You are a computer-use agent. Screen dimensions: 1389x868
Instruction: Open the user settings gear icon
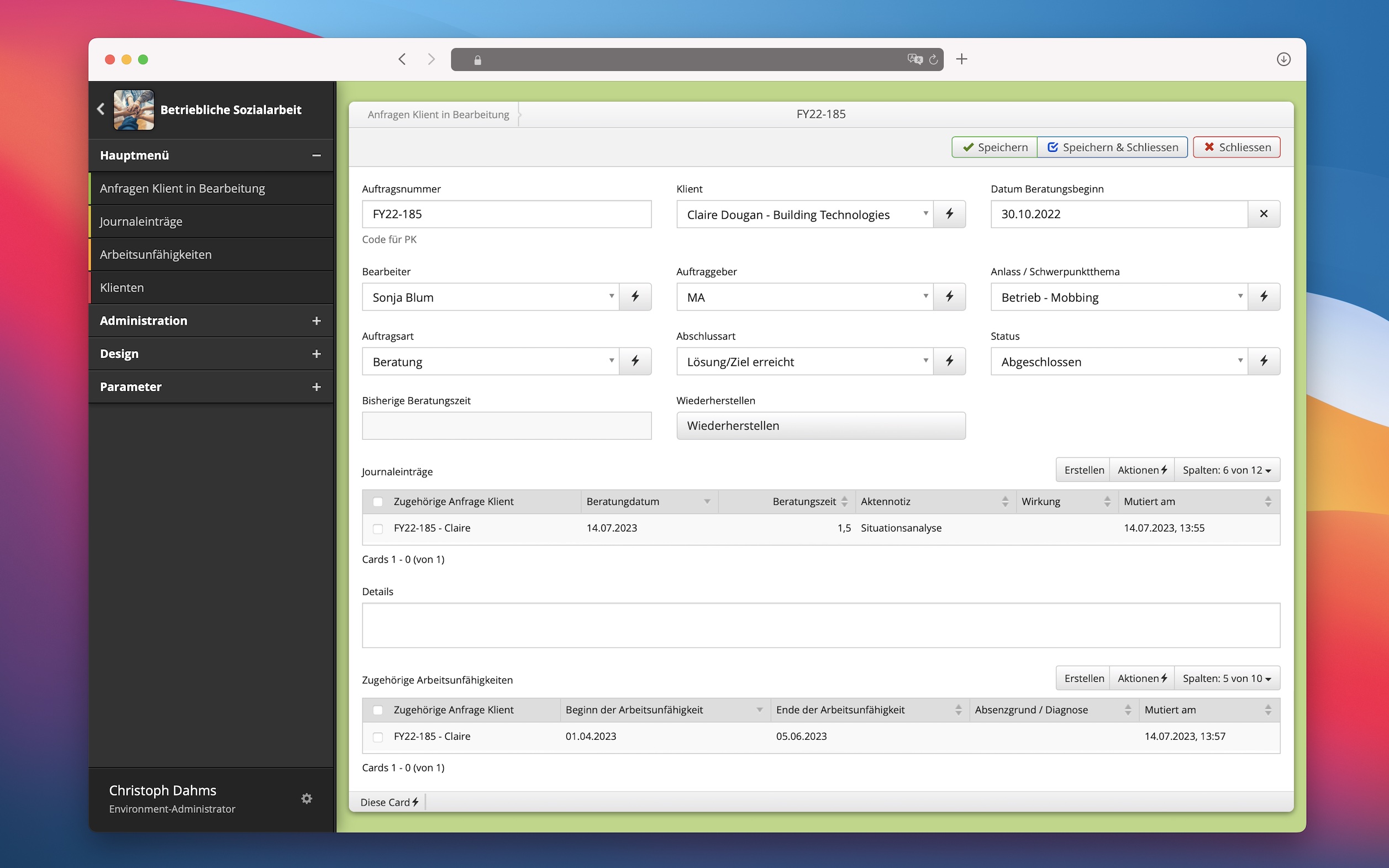tap(307, 798)
